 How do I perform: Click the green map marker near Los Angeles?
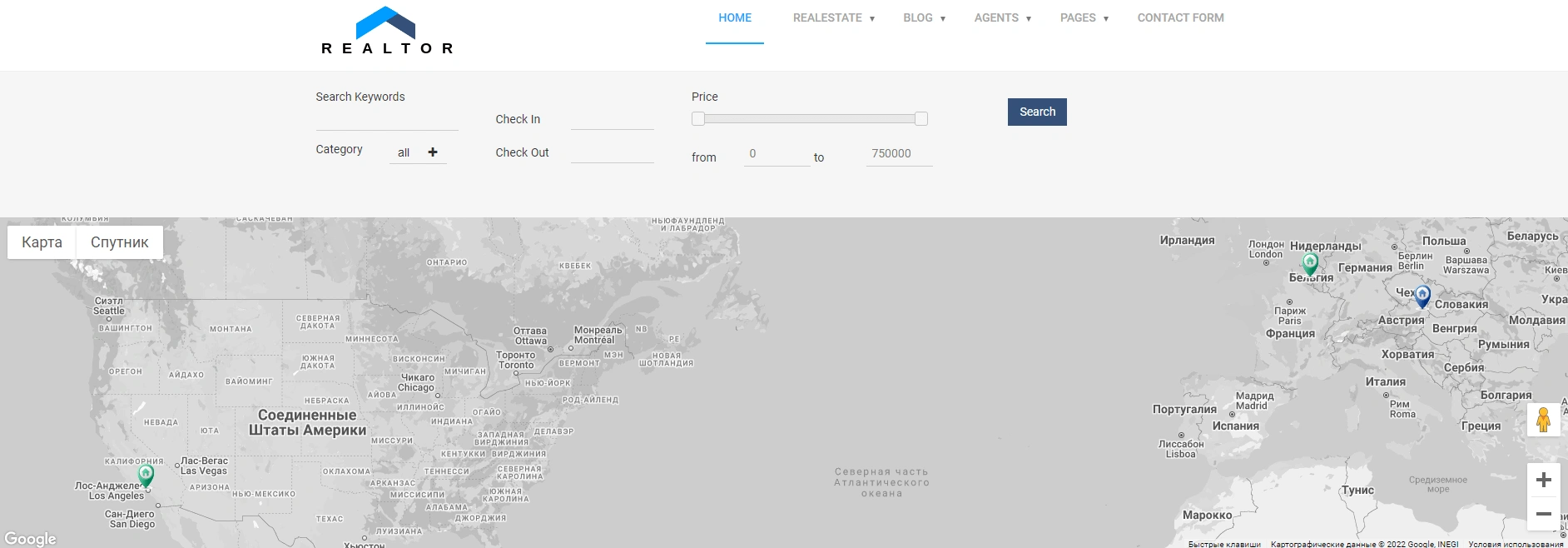point(146,475)
